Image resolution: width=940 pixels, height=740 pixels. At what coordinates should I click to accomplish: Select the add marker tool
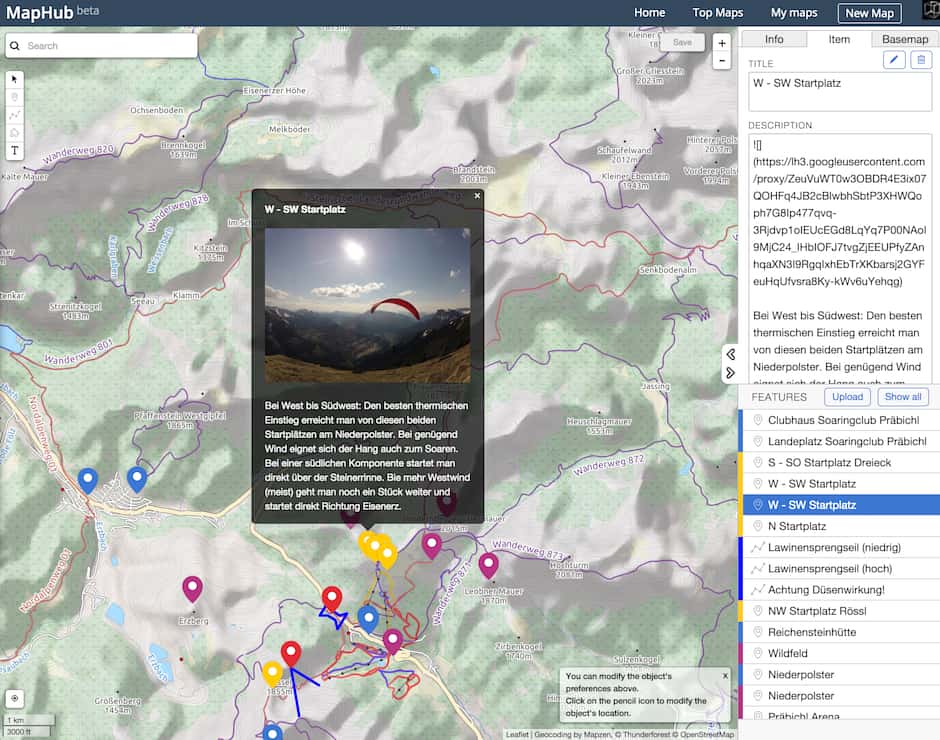[x=15, y=97]
